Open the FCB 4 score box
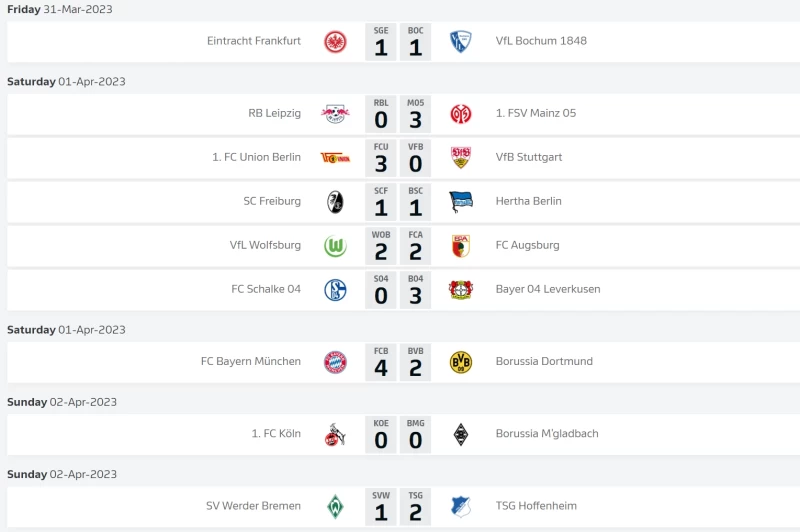 381,362
